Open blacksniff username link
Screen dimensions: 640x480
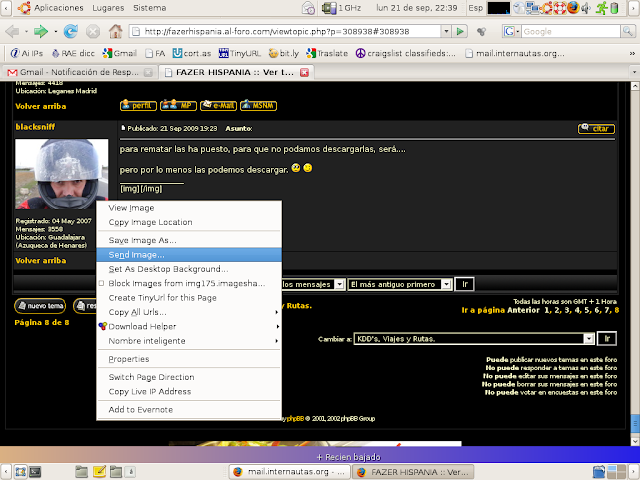(x=35, y=127)
